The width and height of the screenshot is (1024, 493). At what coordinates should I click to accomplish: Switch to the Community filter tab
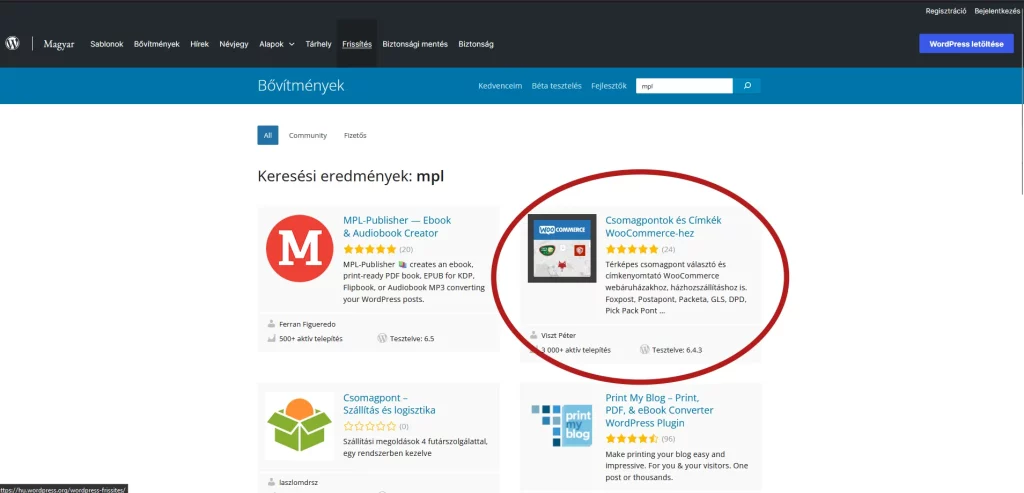click(308, 135)
